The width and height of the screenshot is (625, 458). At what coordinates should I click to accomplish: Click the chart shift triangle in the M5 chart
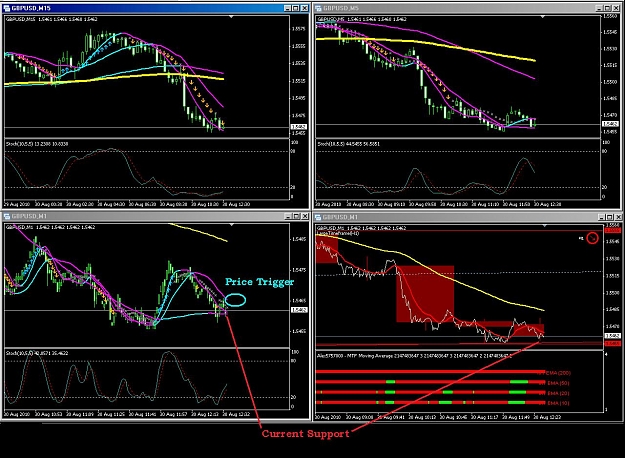coord(542,17)
